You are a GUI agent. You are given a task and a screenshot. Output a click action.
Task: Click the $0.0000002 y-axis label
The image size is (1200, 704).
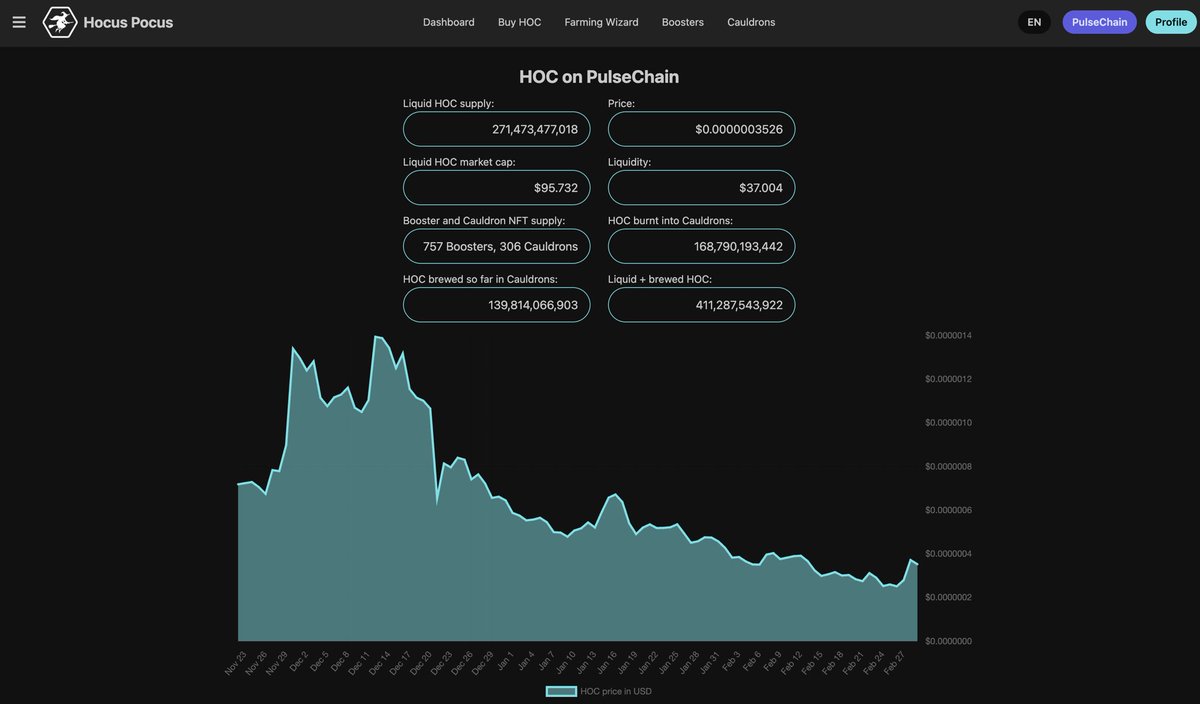(948, 597)
